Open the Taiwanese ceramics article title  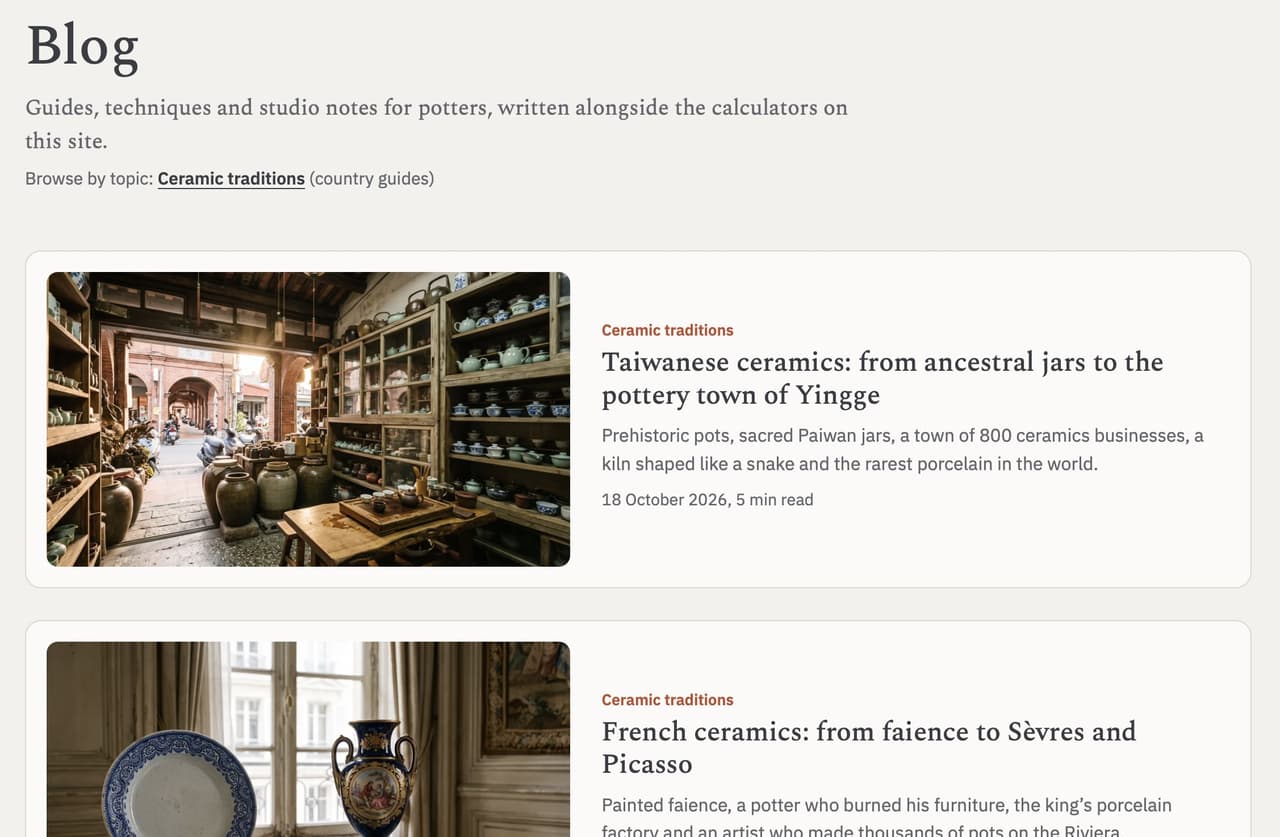882,378
